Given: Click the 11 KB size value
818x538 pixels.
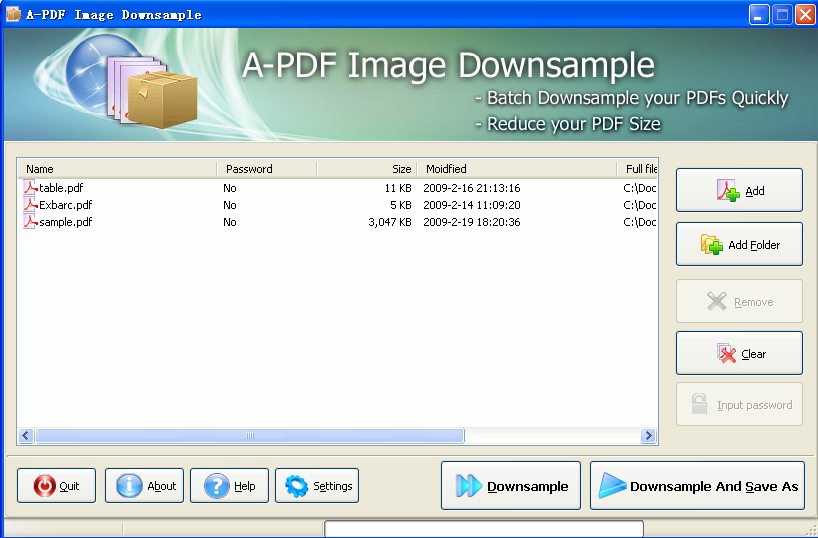Looking at the screenshot, I should click(x=398, y=188).
